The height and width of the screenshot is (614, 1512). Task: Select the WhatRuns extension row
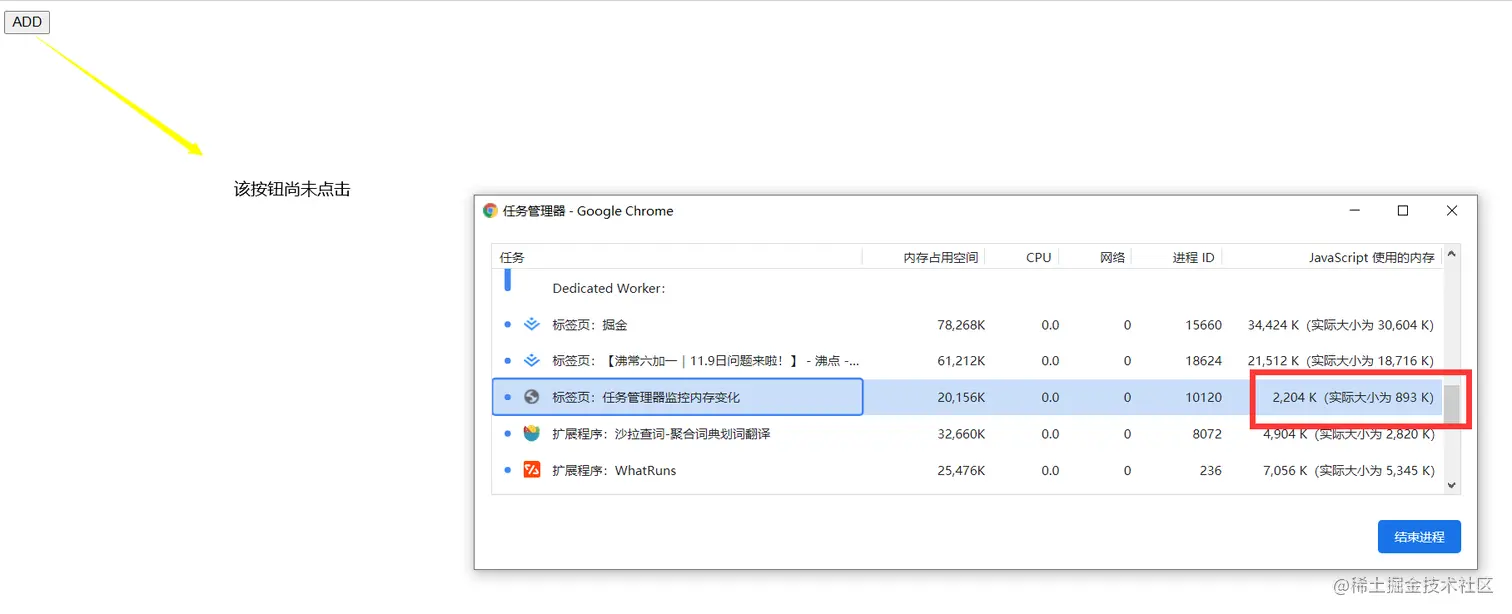click(x=967, y=470)
